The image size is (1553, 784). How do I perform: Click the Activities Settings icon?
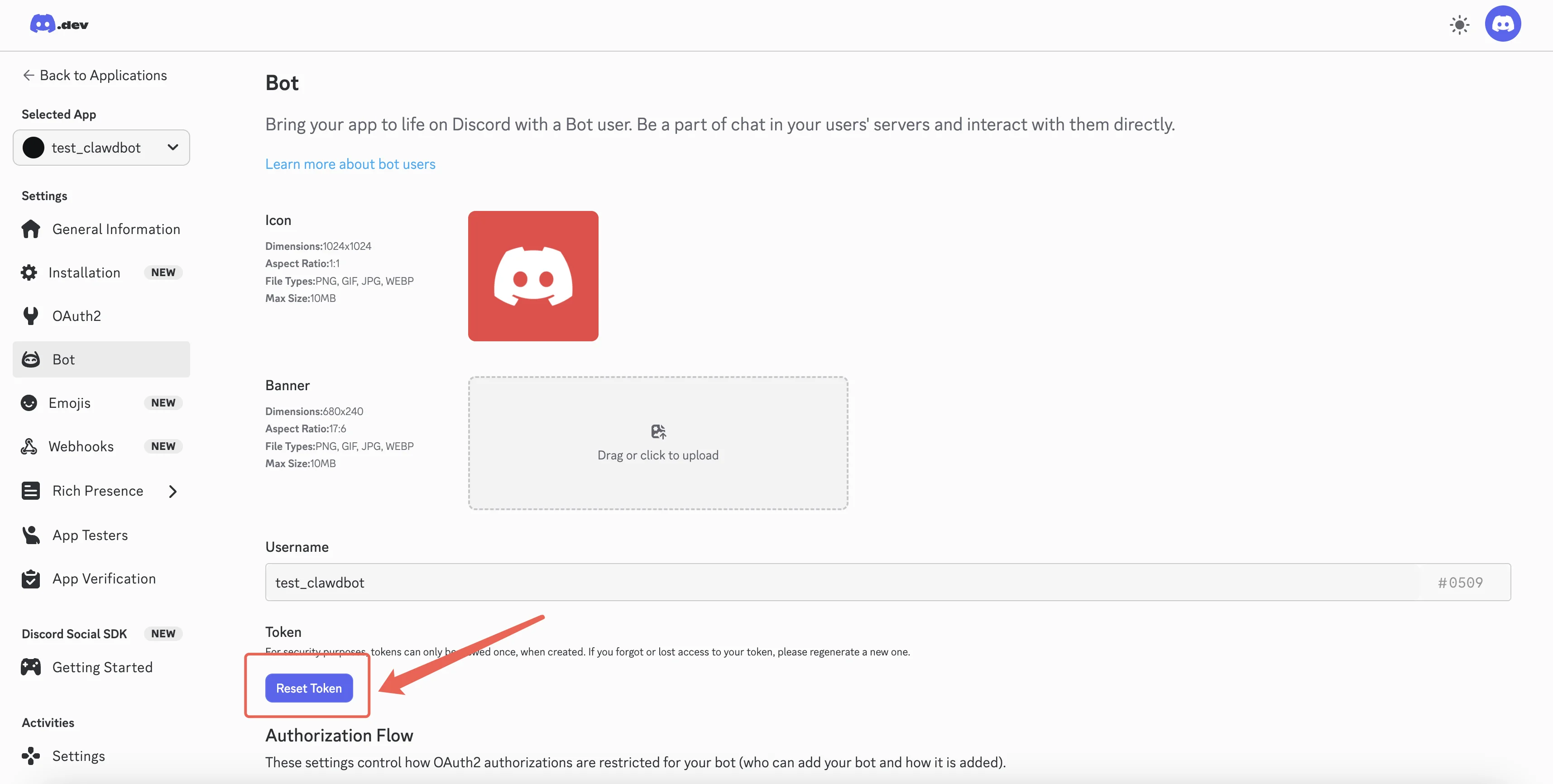(31, 755)
